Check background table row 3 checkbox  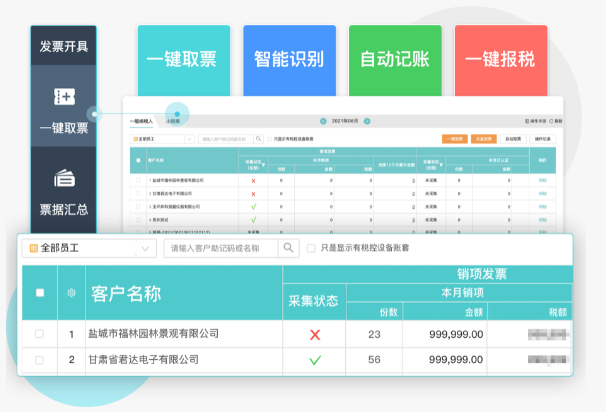click(x=138, y=207)
